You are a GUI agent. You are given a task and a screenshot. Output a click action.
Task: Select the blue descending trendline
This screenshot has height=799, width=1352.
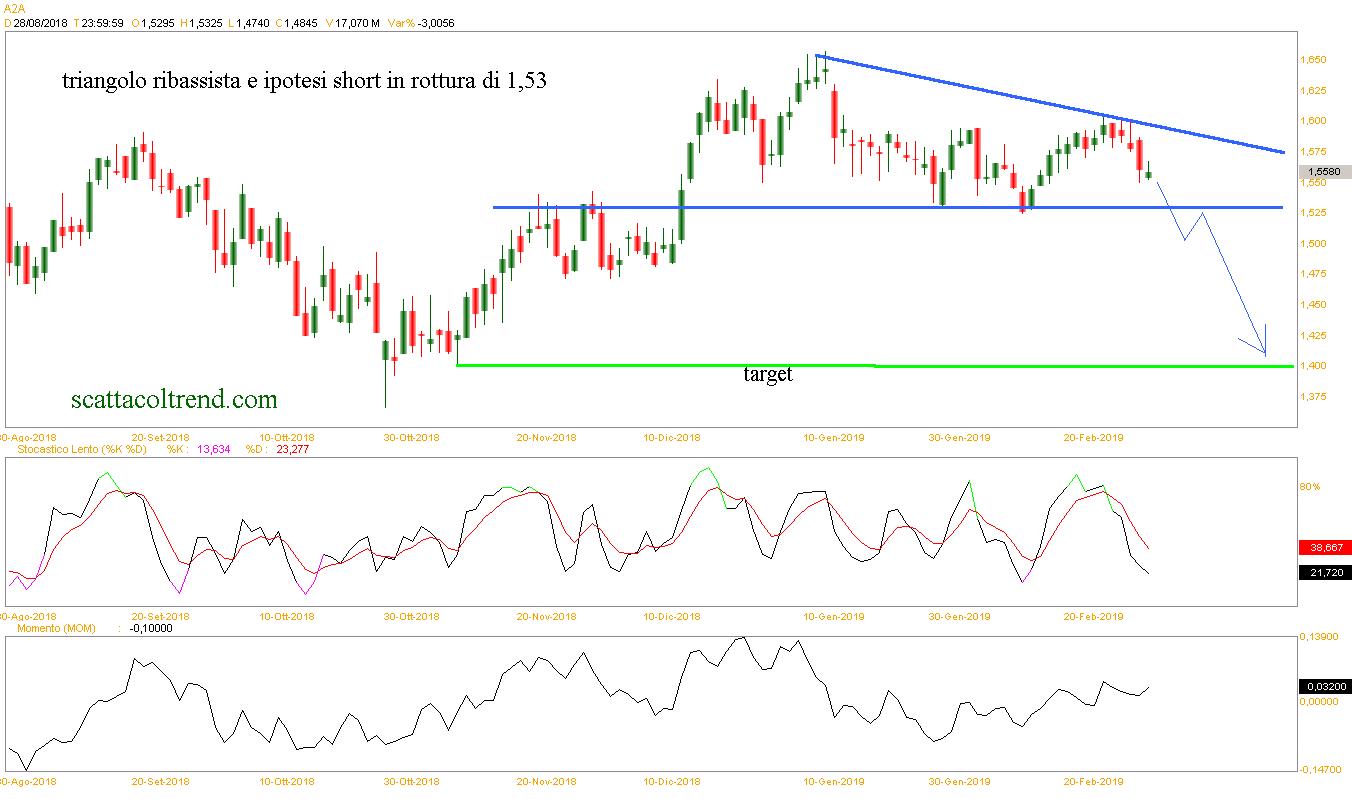pos(1050,103)
